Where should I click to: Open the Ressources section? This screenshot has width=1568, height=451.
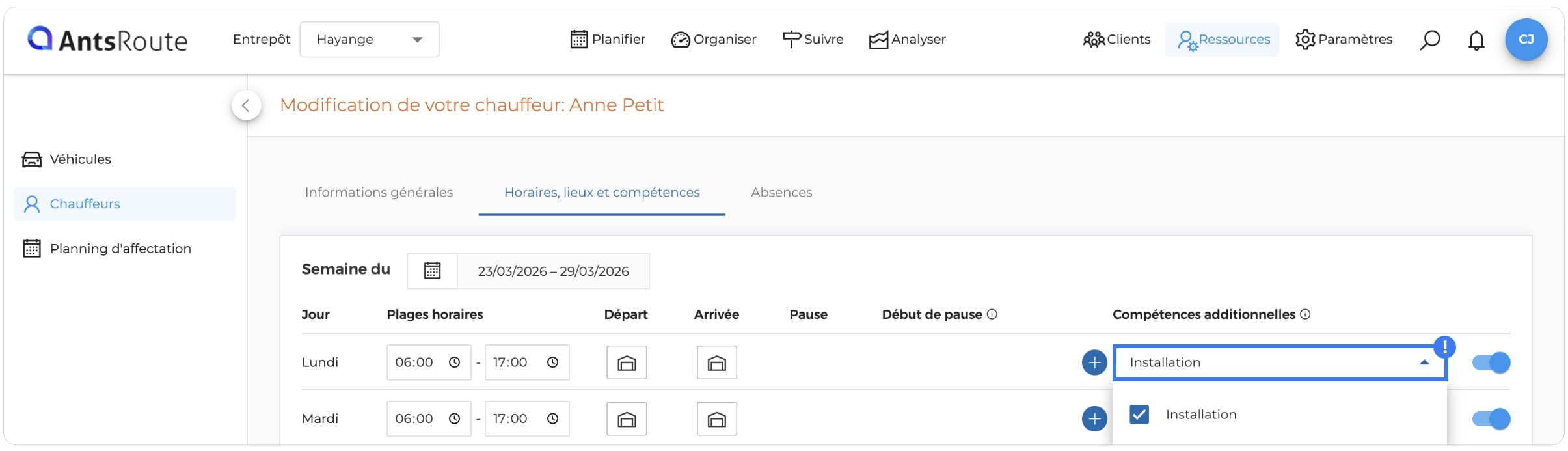1223,40
